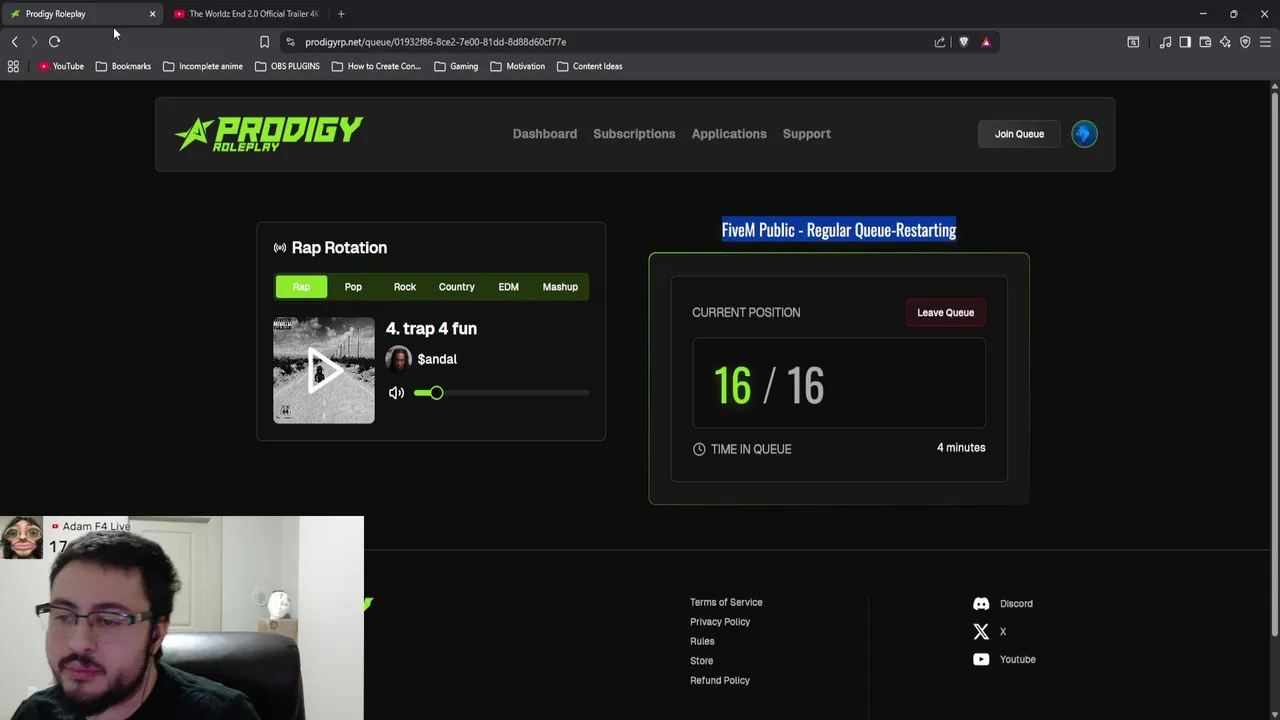Viewport: 1280px width, 720px height.
Task: Open the Store footer link
Action: coord(701,661)
